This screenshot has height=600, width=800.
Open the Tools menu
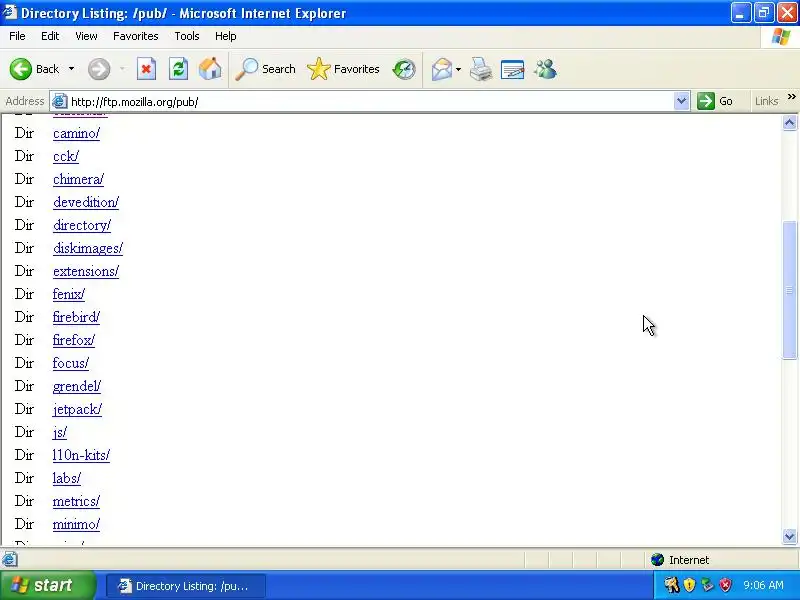[x=187, y=36]
